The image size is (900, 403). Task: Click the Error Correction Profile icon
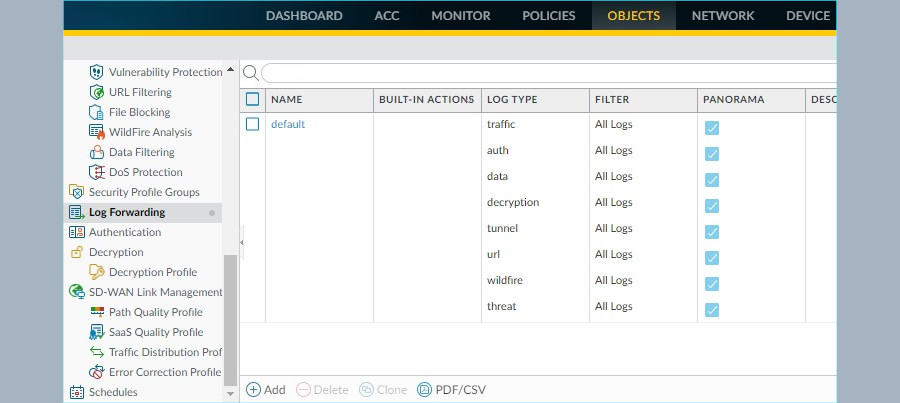96,372
